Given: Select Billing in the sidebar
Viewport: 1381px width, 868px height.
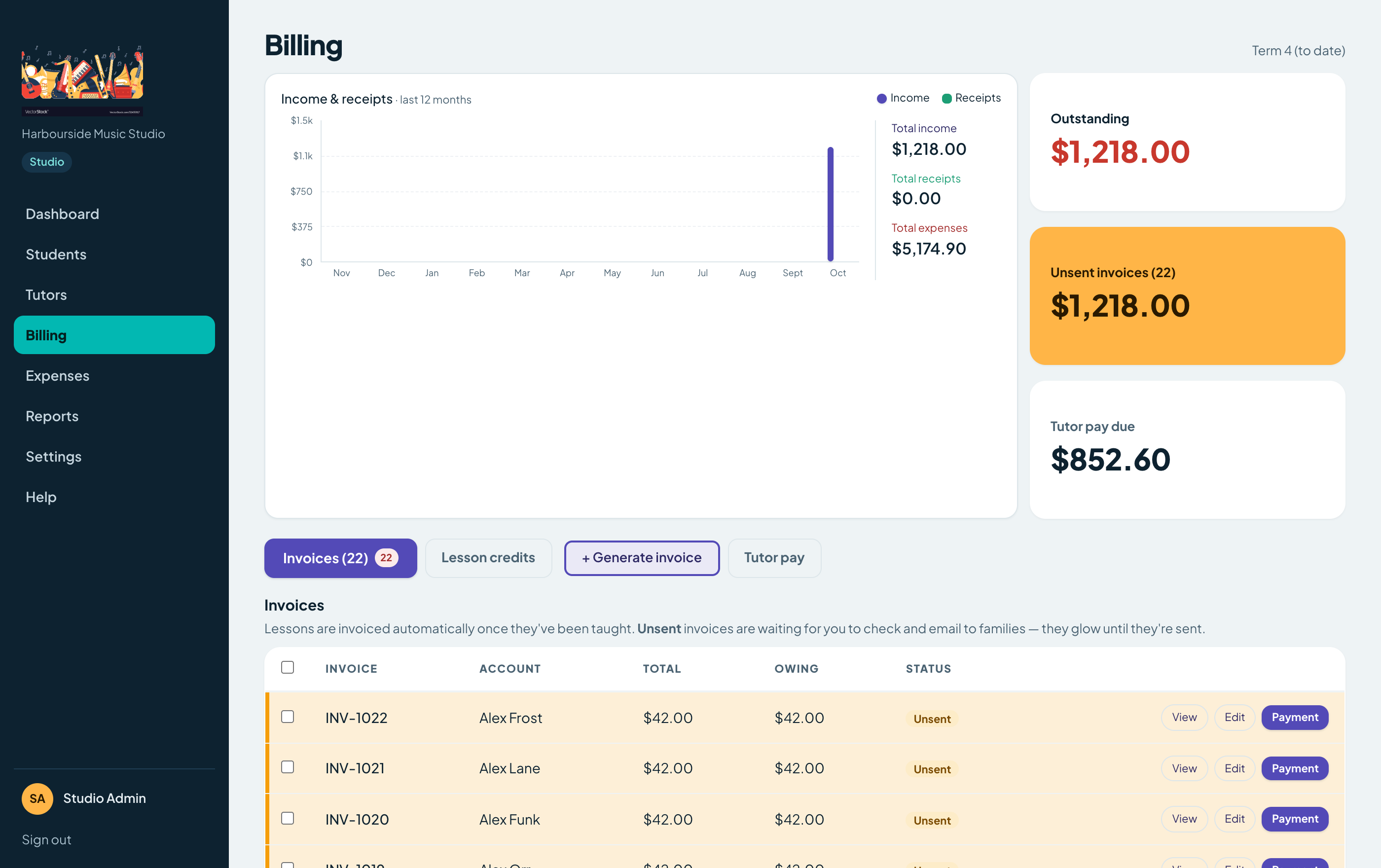Looking at the screenshot, I should pos(114,335).
